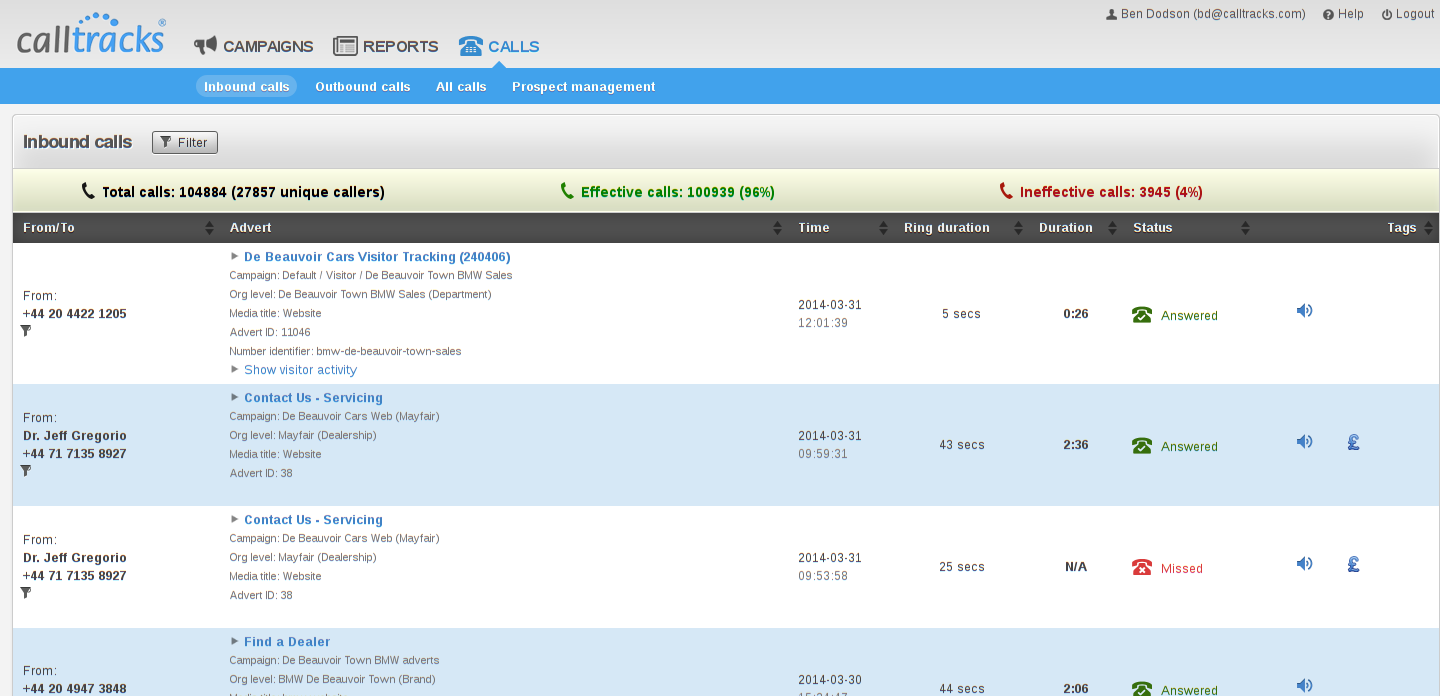This screenshot has height=696, width=1440.
Task: Expand Show visitor activity
Action: 300,370
